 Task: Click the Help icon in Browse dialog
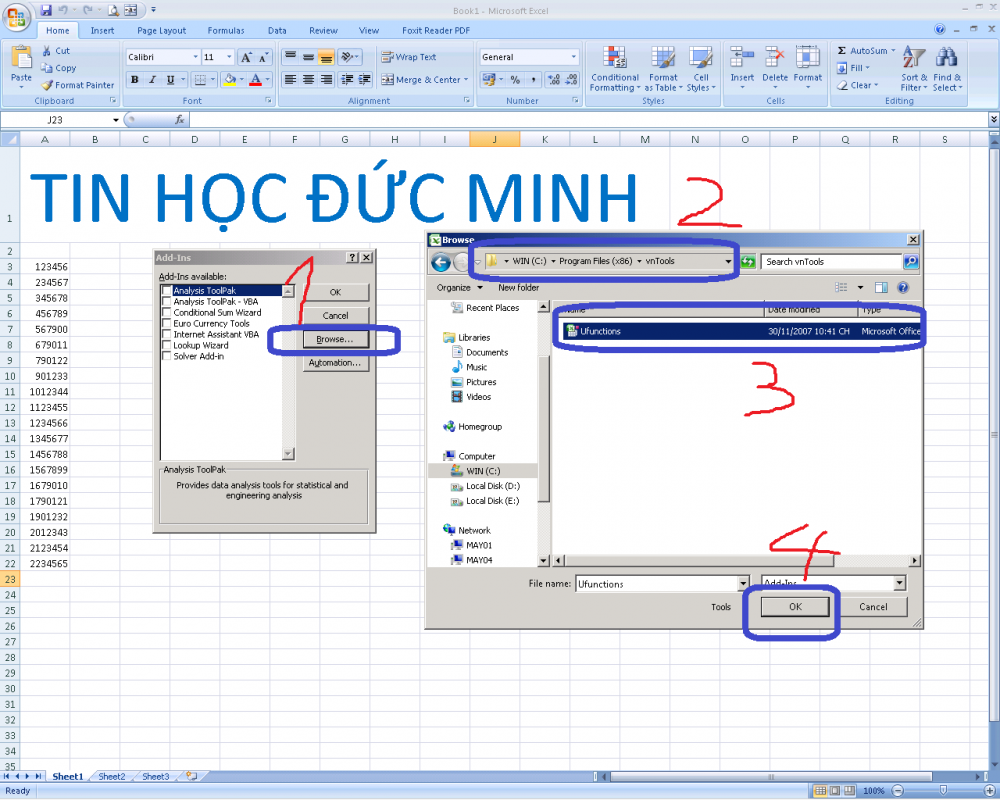coord(903,288)
